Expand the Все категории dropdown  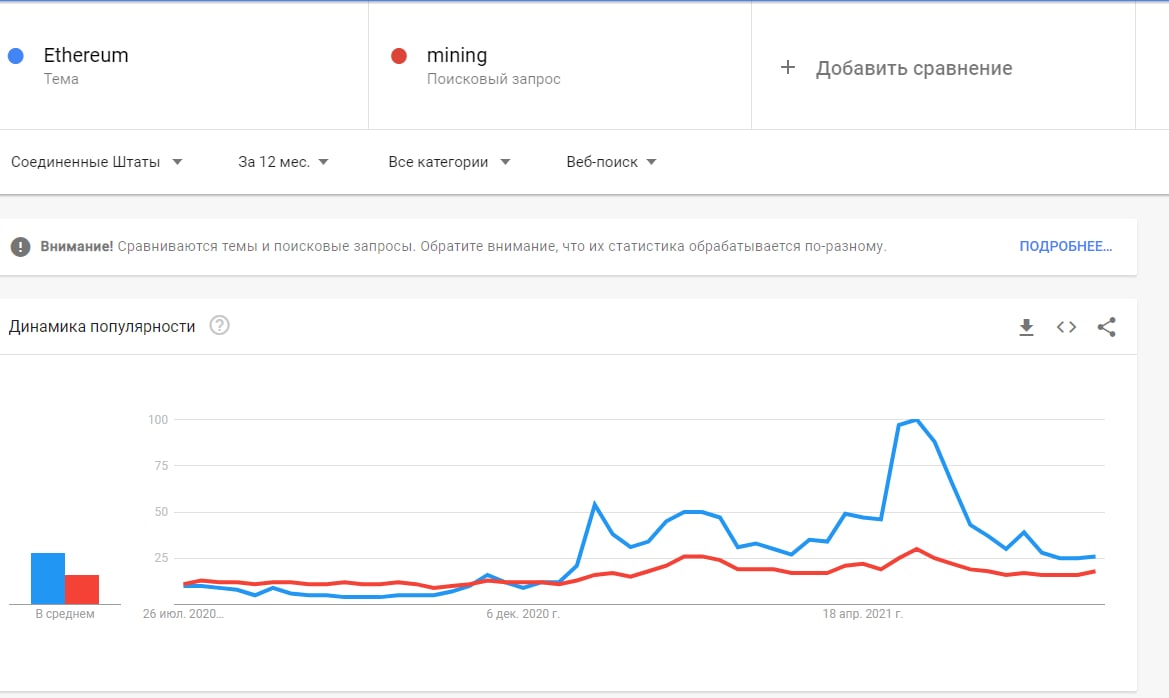coord(449,162)
